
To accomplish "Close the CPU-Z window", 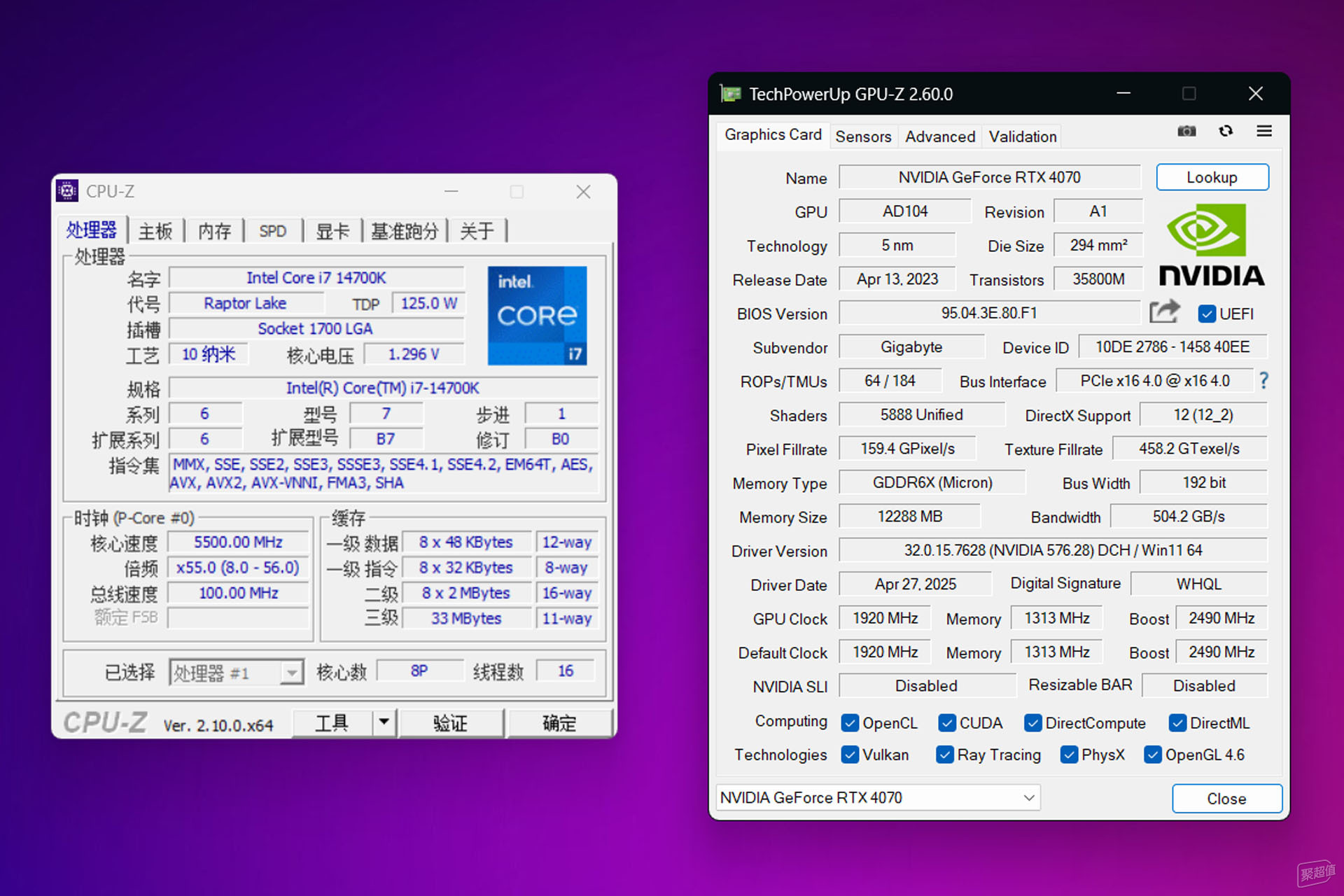I will pos(583,191).
